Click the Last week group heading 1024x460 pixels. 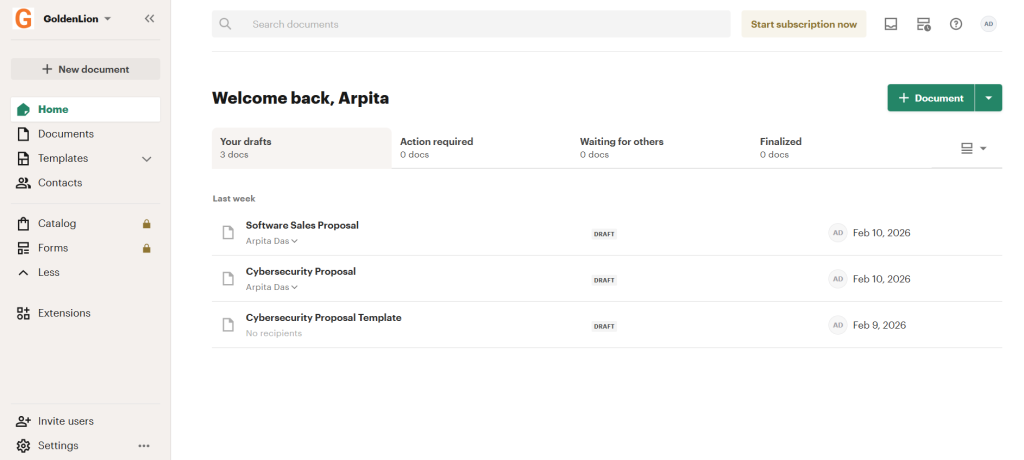[234, 199]
